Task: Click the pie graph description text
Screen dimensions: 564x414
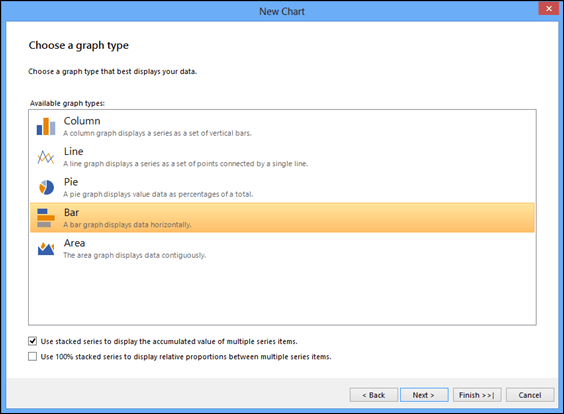Action: coord(158,194)
